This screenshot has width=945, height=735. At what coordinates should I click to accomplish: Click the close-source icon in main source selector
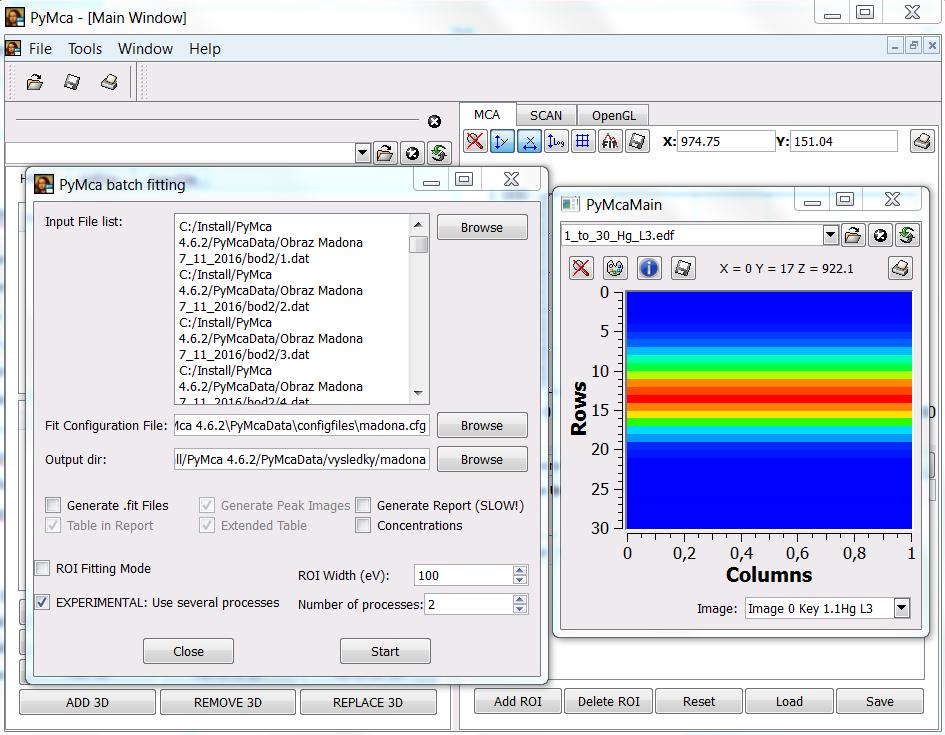(412, 153)
